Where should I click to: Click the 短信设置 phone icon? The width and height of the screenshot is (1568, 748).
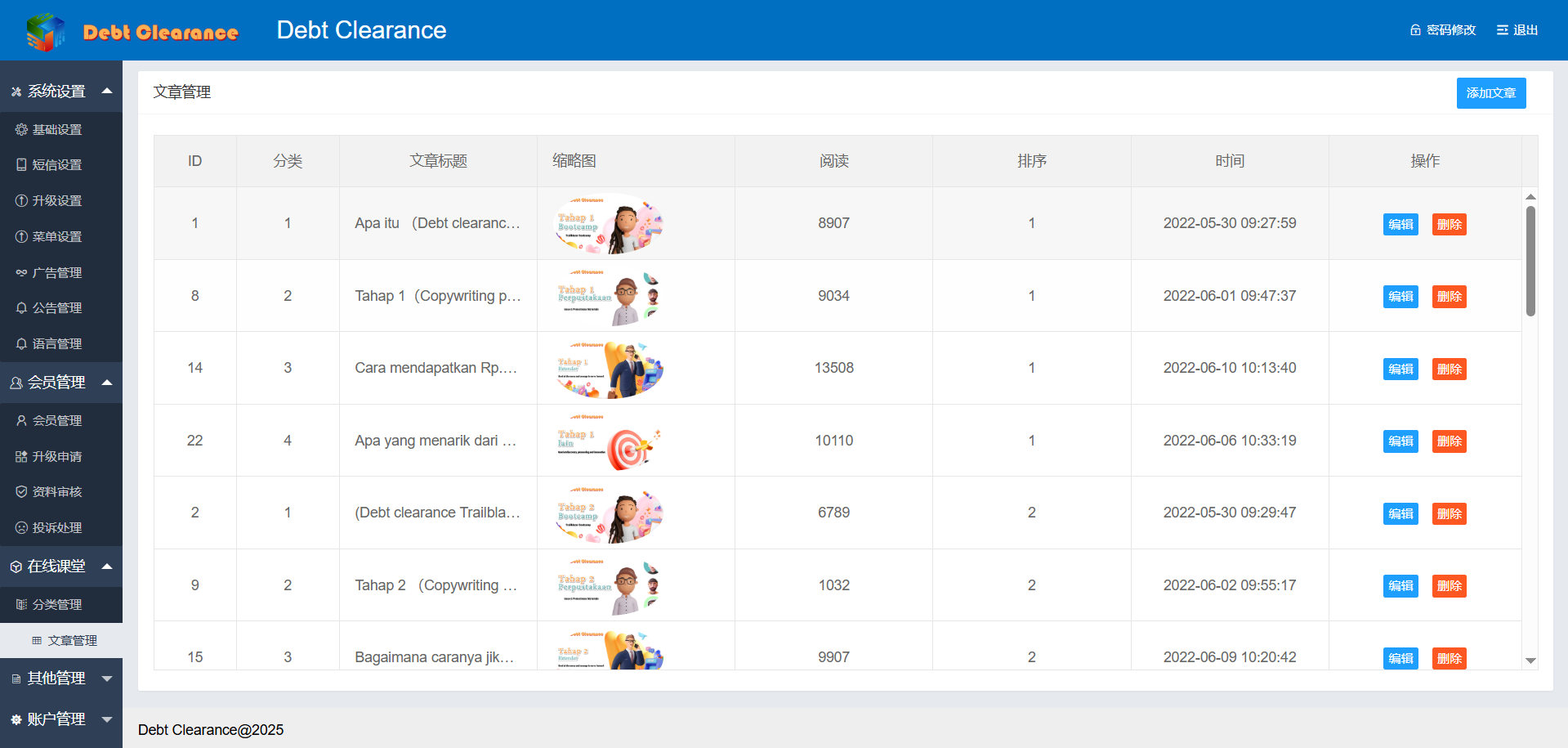coord(21,165)
